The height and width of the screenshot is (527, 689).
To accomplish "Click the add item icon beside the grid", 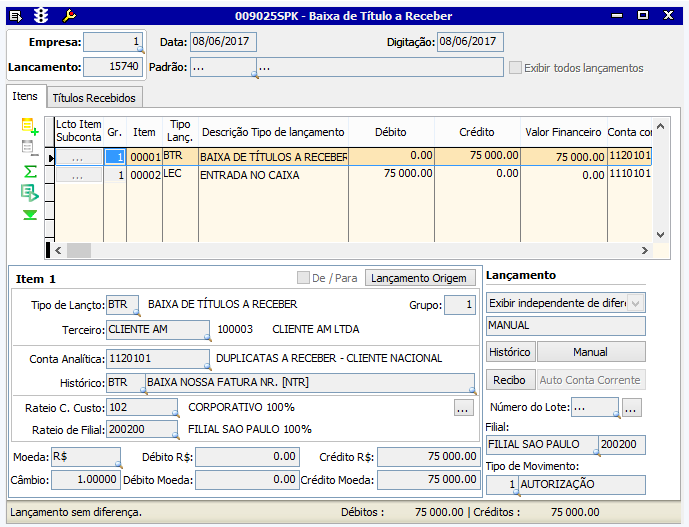I will coord(29,127).
